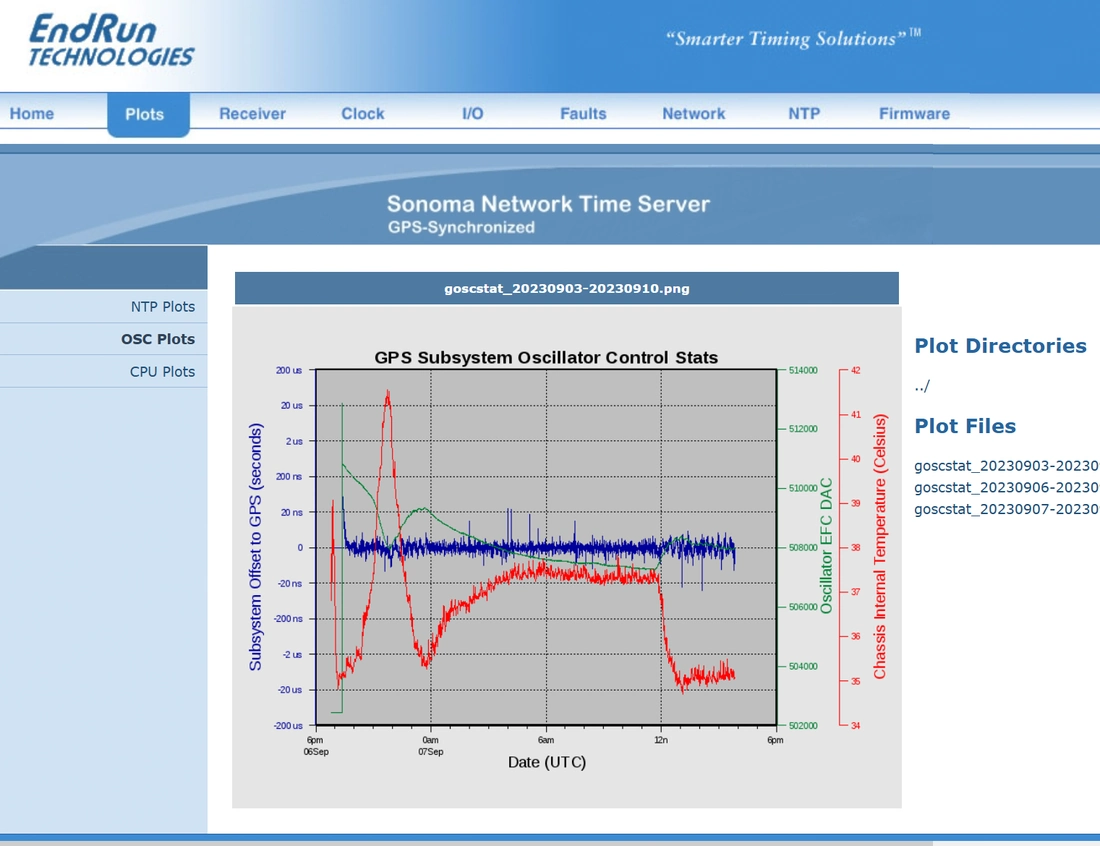Open plot file starting goscstat_20230903
Screen dimensions: 1100x846
[1007, 466]
